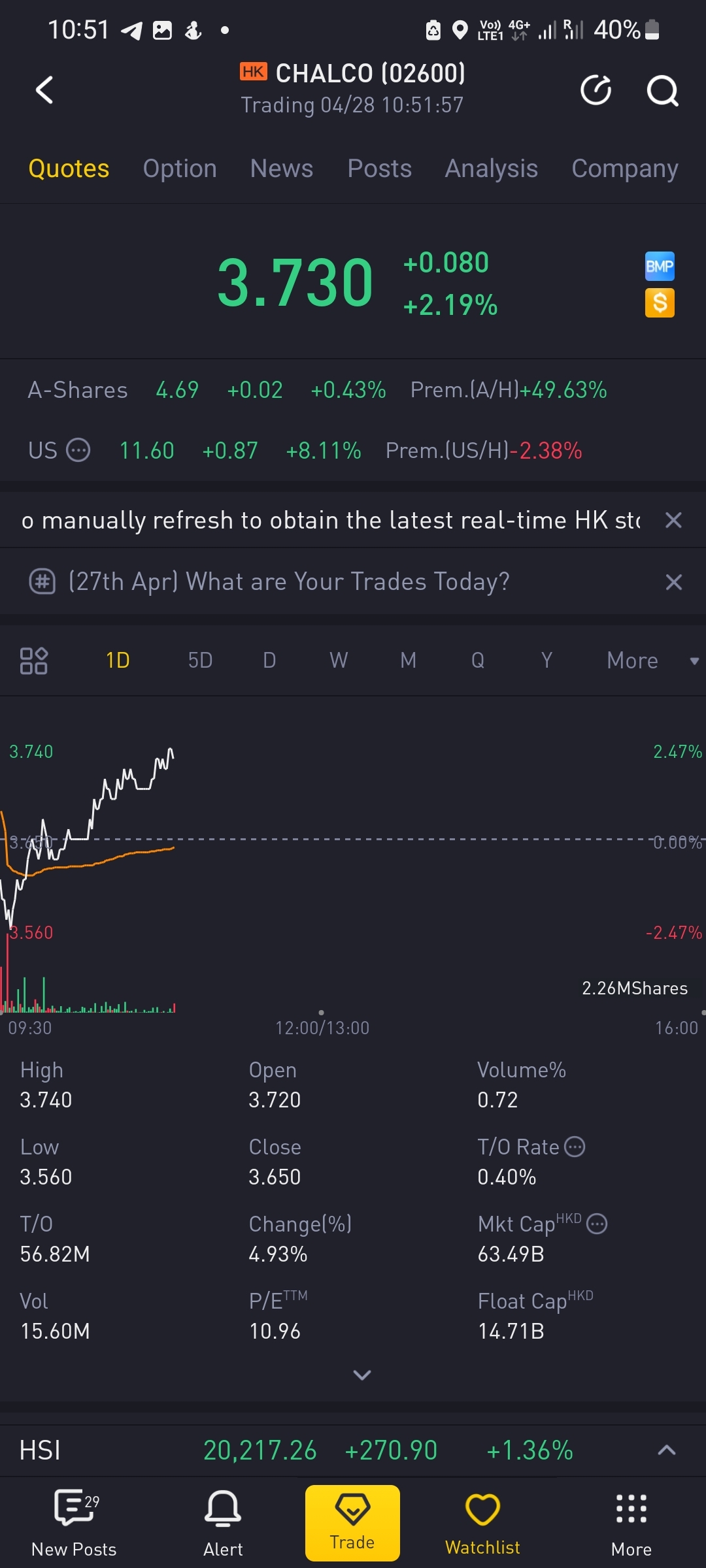Switch to the News tab
Screen dimensions: 706x1568
coord(282,169)
